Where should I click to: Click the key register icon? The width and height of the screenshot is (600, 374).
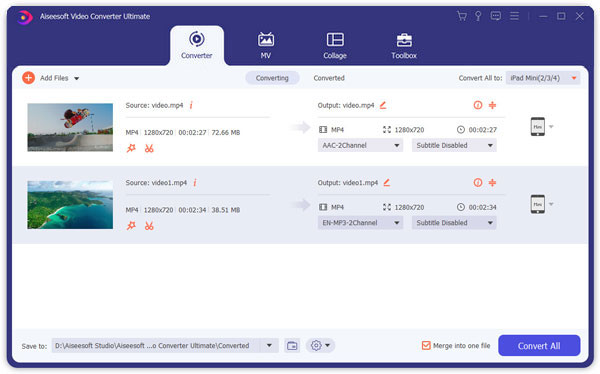click(x=478, y=16)
